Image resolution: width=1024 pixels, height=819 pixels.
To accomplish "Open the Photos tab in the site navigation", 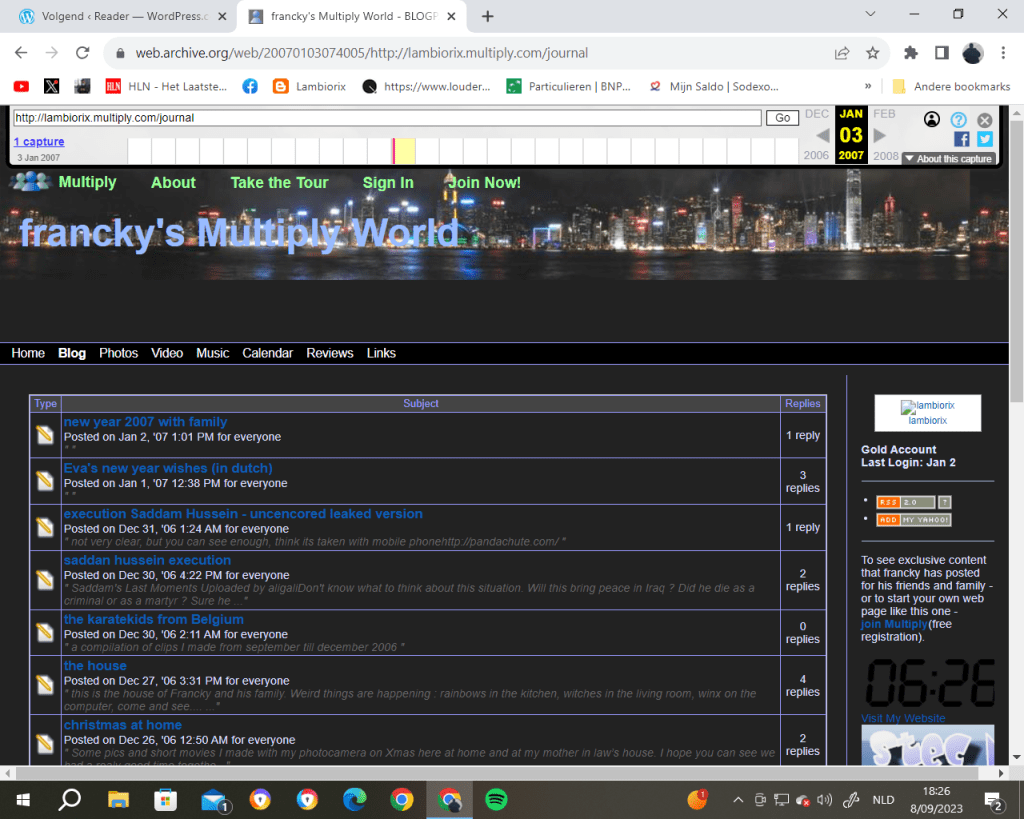I will pyautogui.click(x=118, y=353).
